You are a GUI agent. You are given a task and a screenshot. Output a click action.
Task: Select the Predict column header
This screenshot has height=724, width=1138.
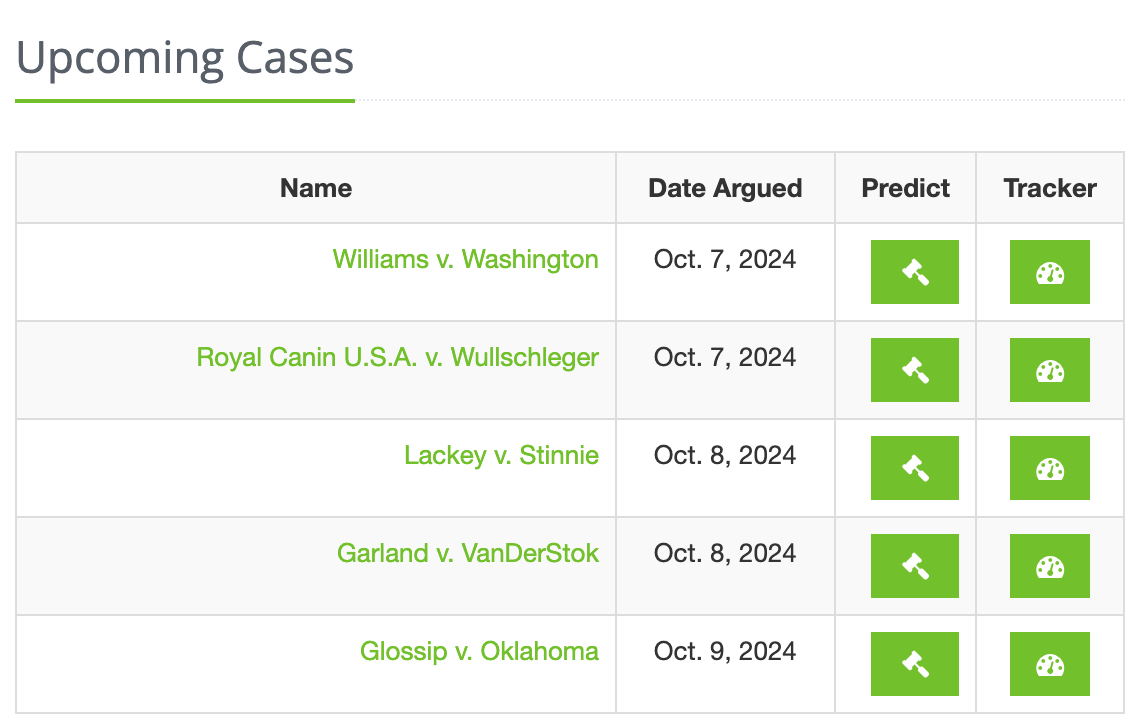pyautogui.click(x=905, y=188)
